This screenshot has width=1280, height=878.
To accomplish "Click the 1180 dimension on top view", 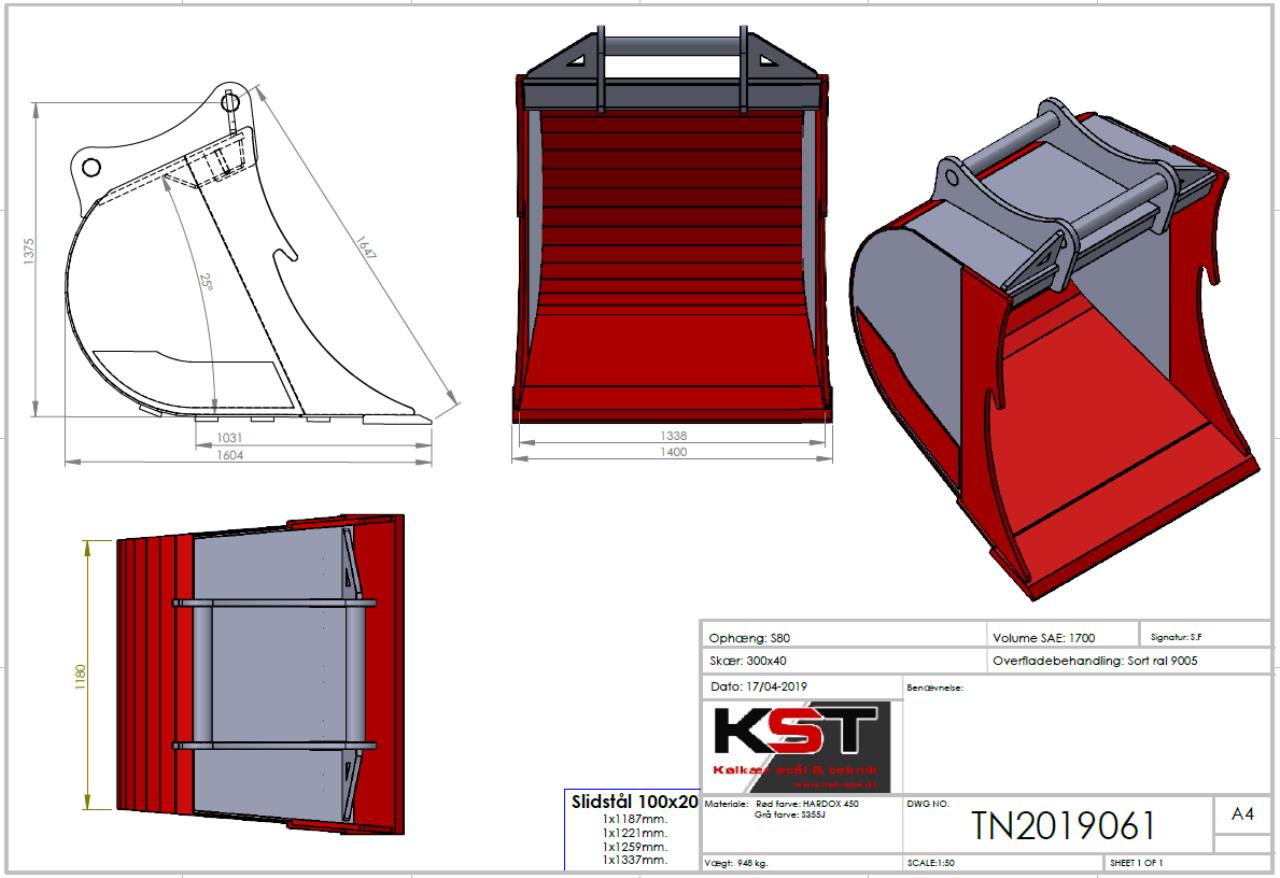I will tap(81, 676).
